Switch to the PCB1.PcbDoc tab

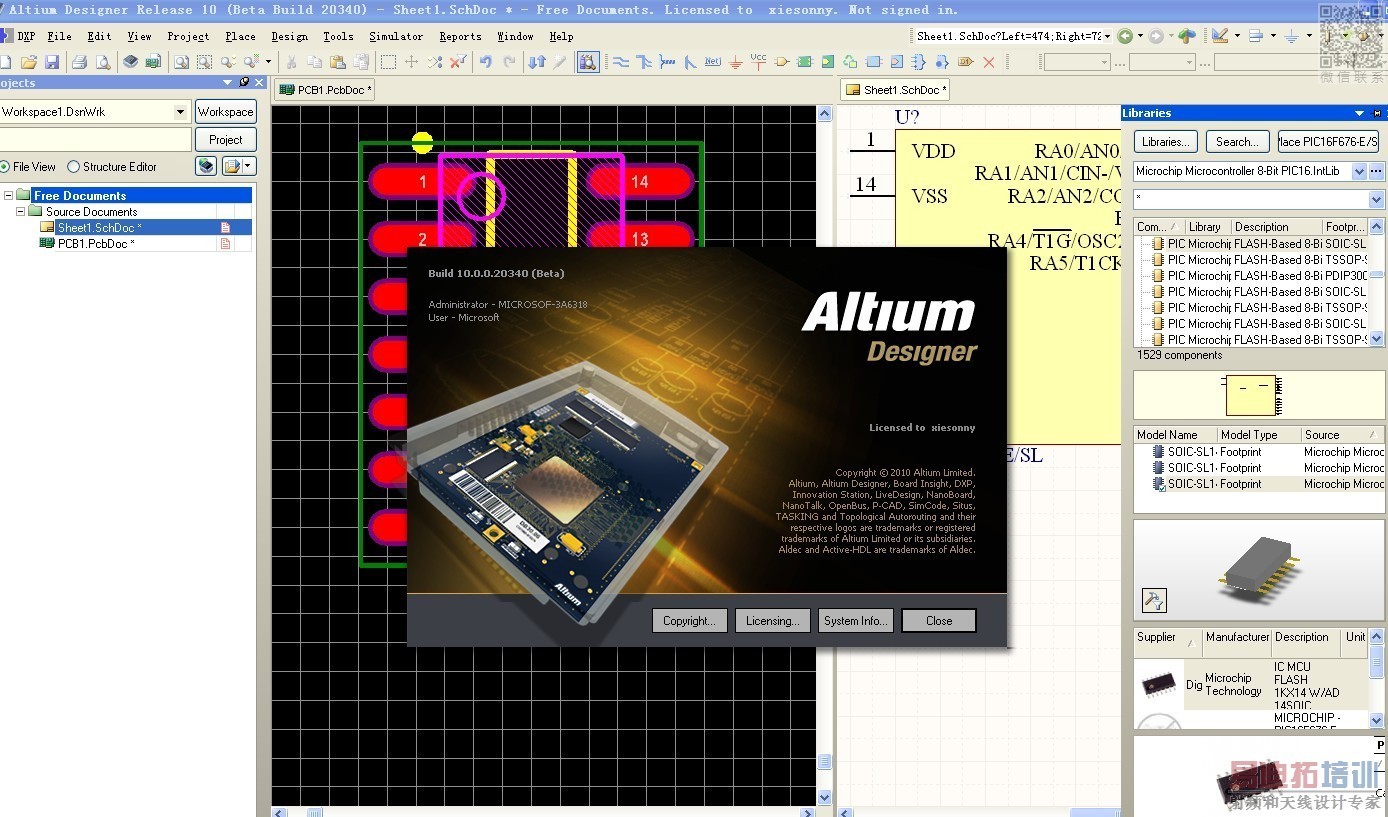coord(326,90)
